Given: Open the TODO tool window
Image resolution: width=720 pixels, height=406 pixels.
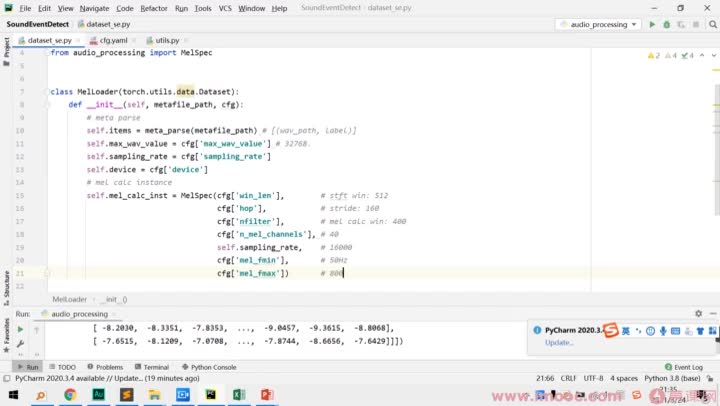Looking at the screenshot, I should point(62,367).
